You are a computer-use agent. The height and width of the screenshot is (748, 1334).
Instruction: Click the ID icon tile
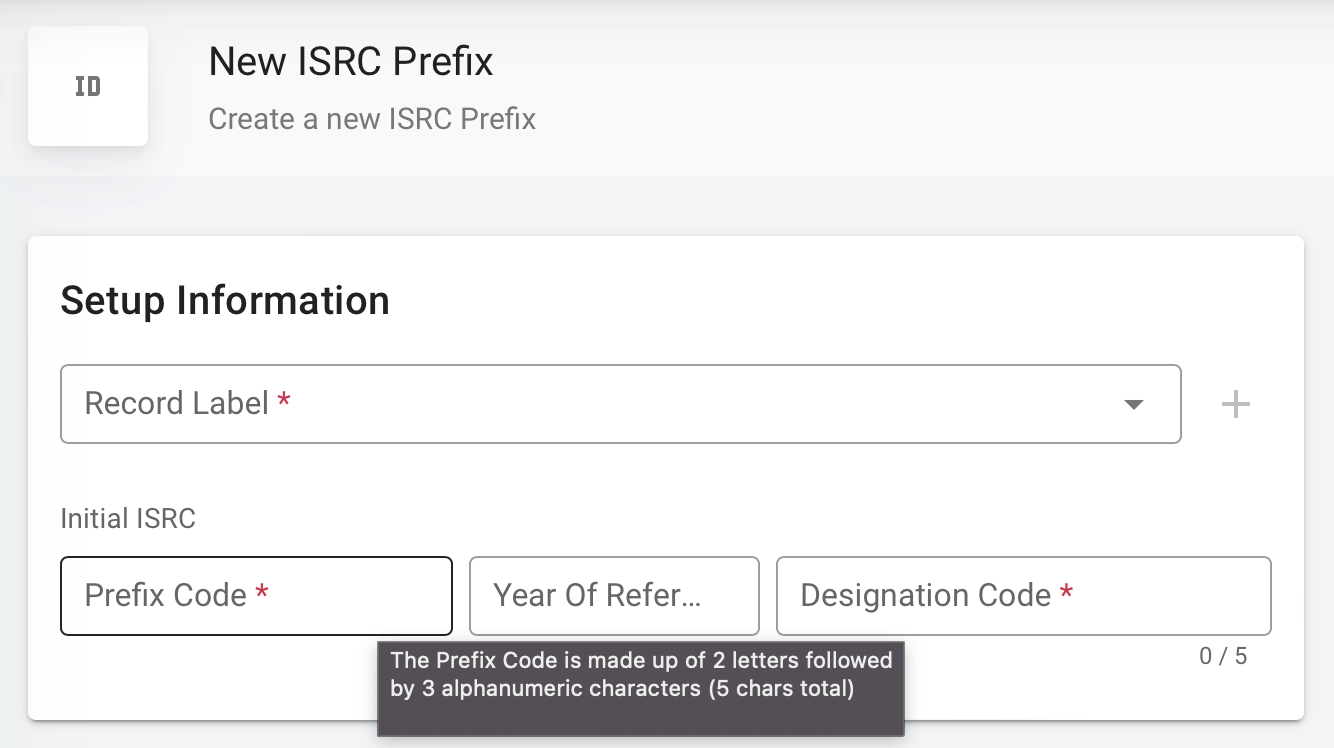[x=88, y=86]
